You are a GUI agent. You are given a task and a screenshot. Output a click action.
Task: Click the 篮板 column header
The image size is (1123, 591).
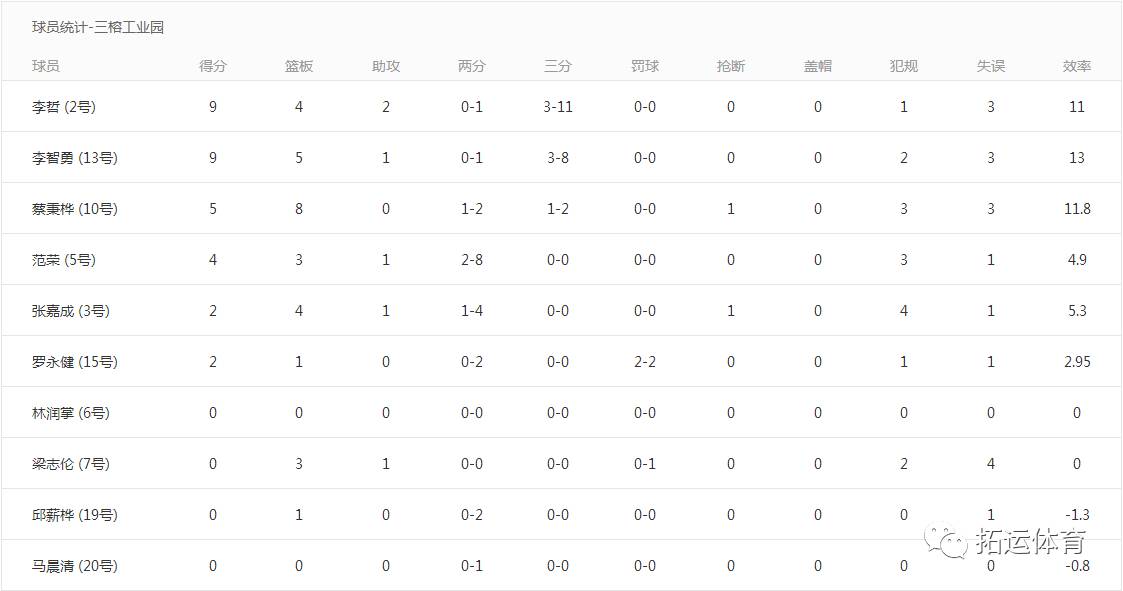pyautogui.click(x=299, y=66)
